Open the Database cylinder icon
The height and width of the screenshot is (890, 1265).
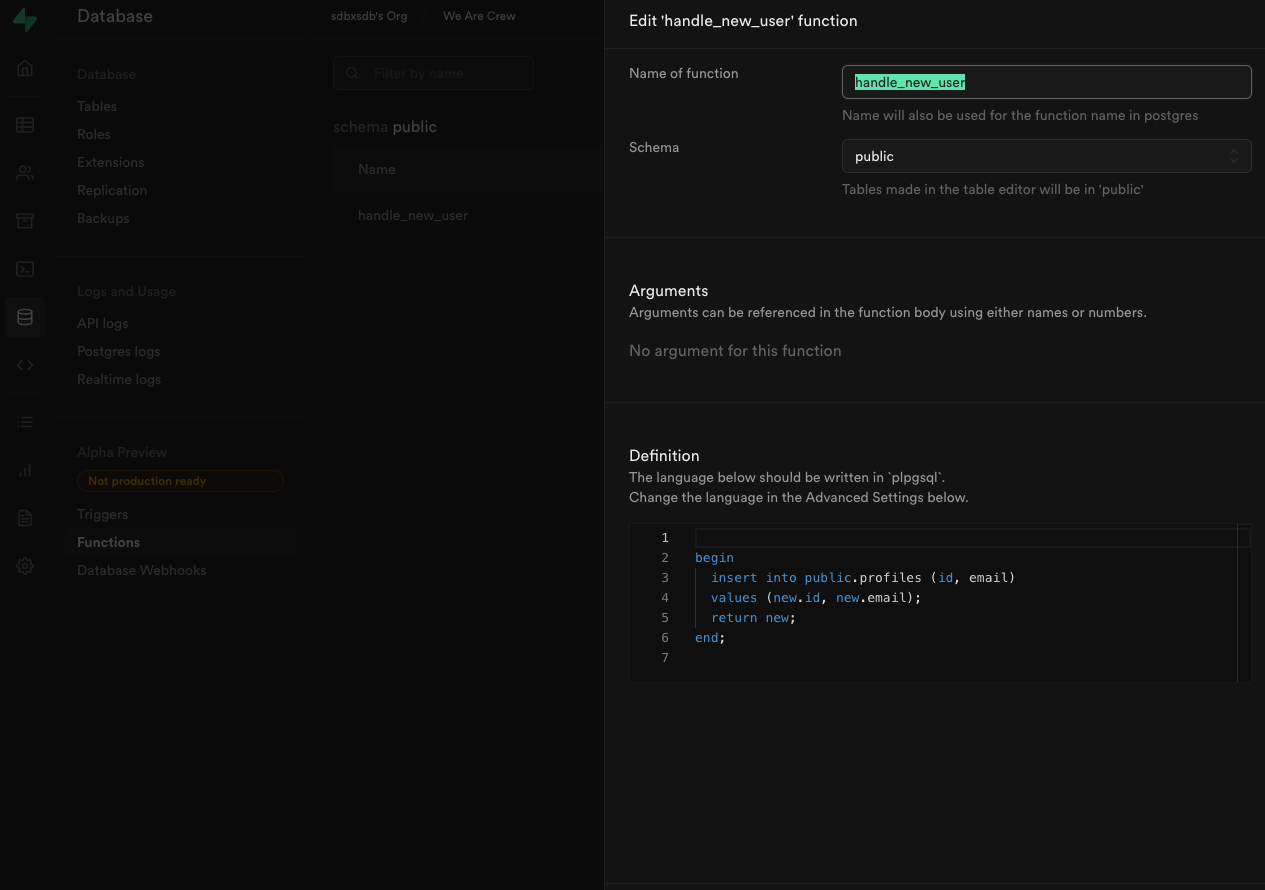click(x=25, y=317)
